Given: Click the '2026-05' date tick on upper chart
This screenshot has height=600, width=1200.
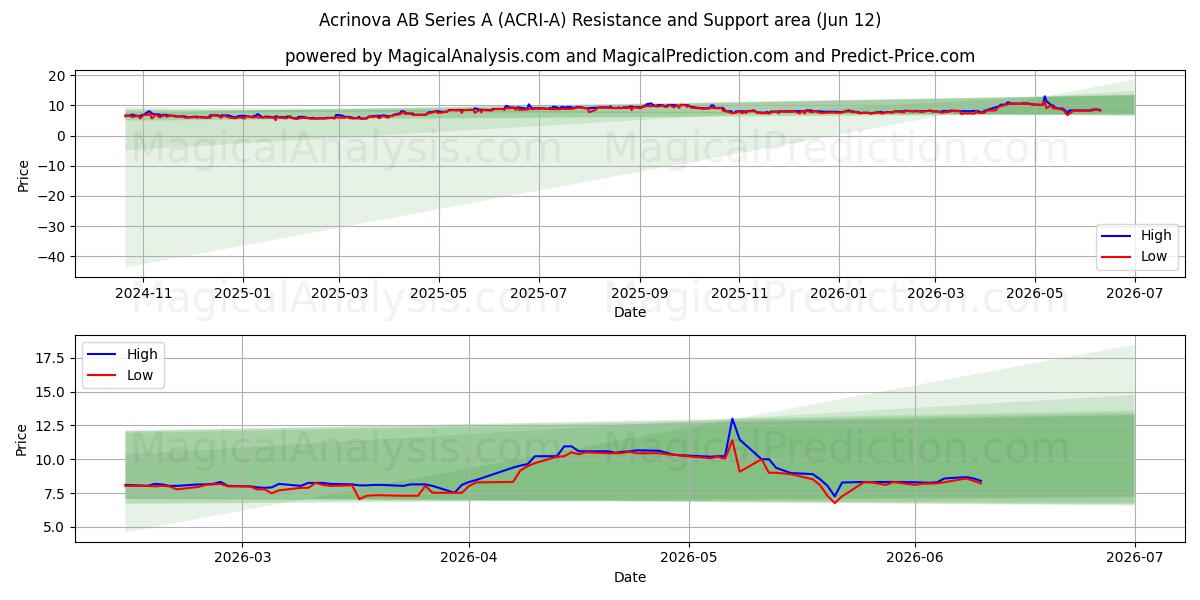Looking at the screenshot, I should (x=1035, y=293).
